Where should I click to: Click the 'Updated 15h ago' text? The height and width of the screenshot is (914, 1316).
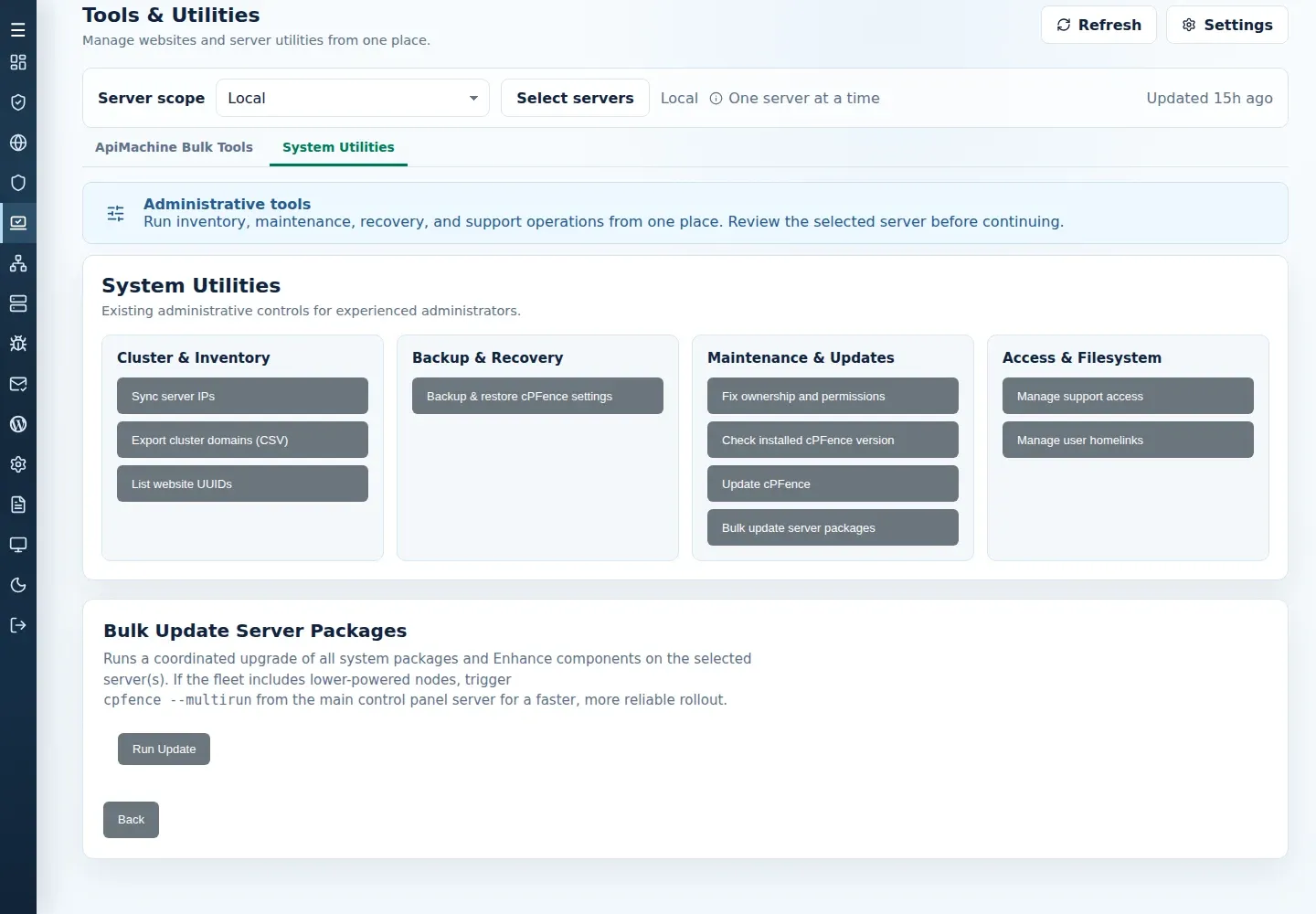(1209, 98)
